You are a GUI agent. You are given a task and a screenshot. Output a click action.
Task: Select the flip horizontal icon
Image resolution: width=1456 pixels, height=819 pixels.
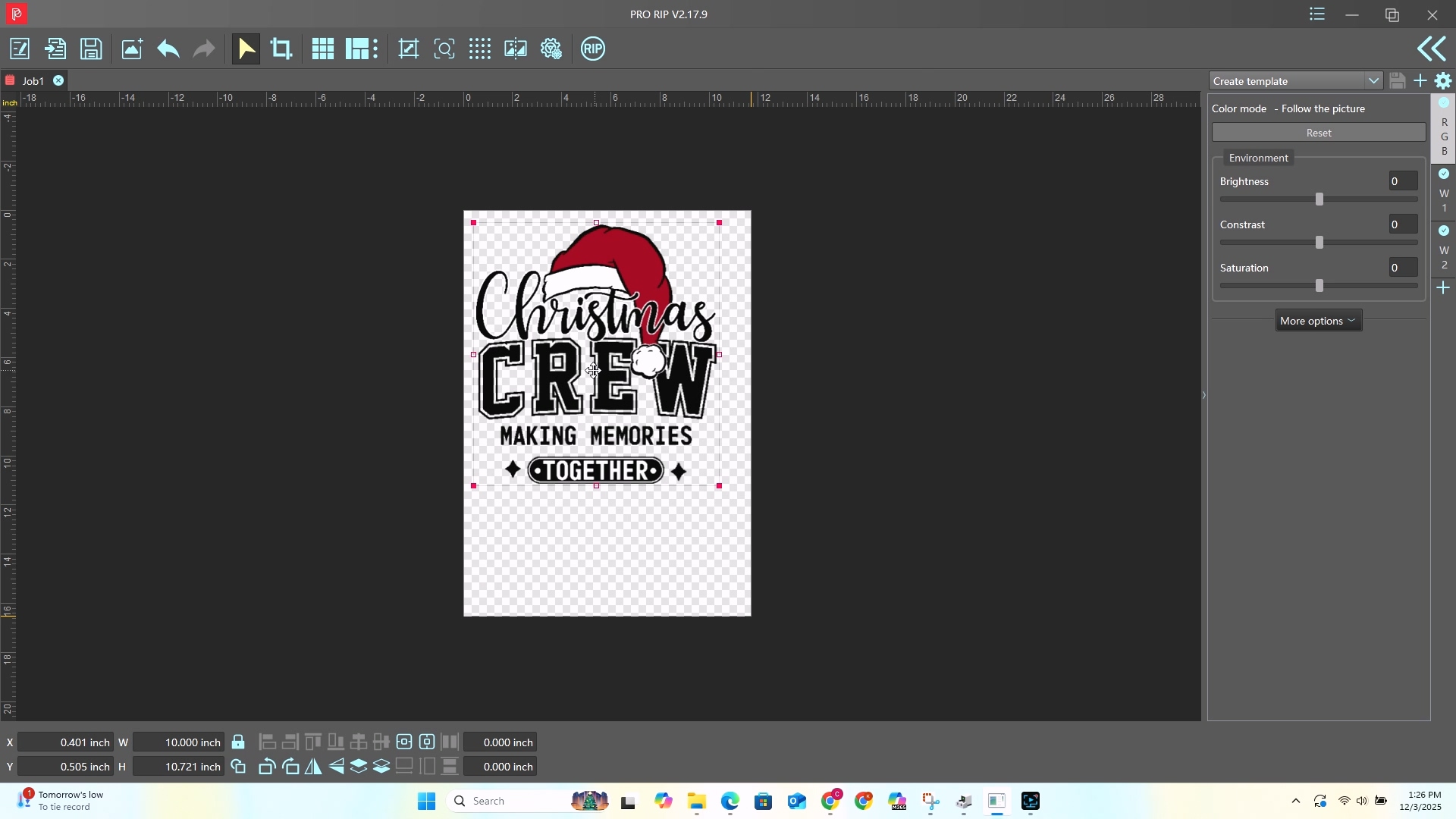coord(314,767)
